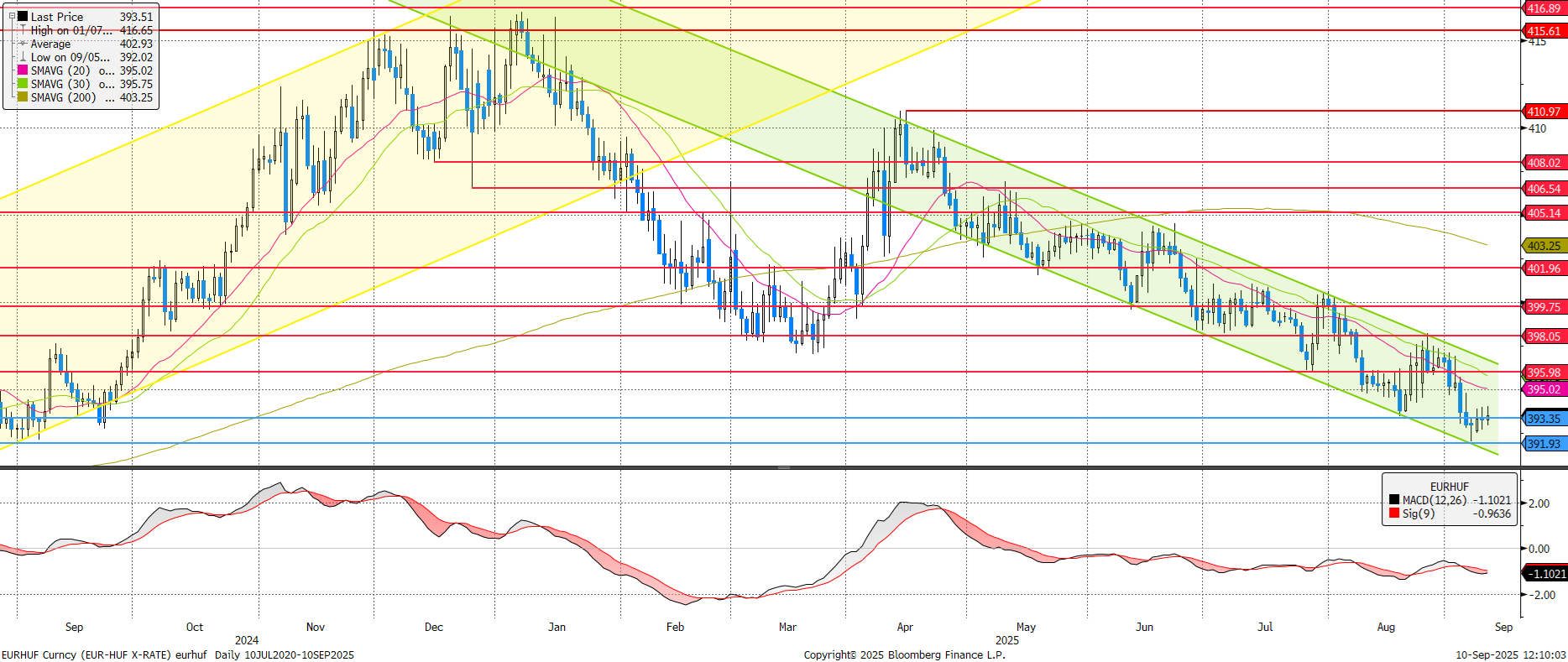This screenshot has width=1568, height=662.
Task: Click the 401.96 red price level tag
Action: (1544, 268)
